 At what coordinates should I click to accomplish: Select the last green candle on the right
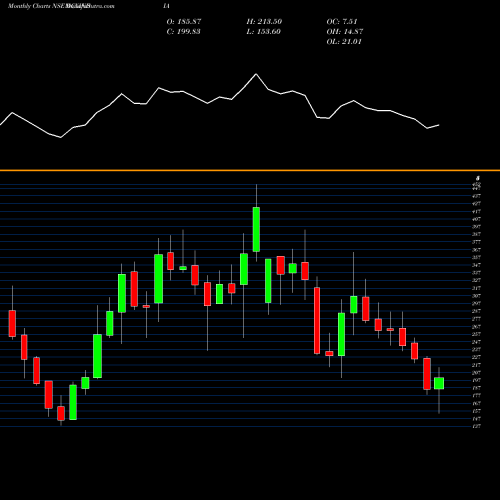point(439,383)
